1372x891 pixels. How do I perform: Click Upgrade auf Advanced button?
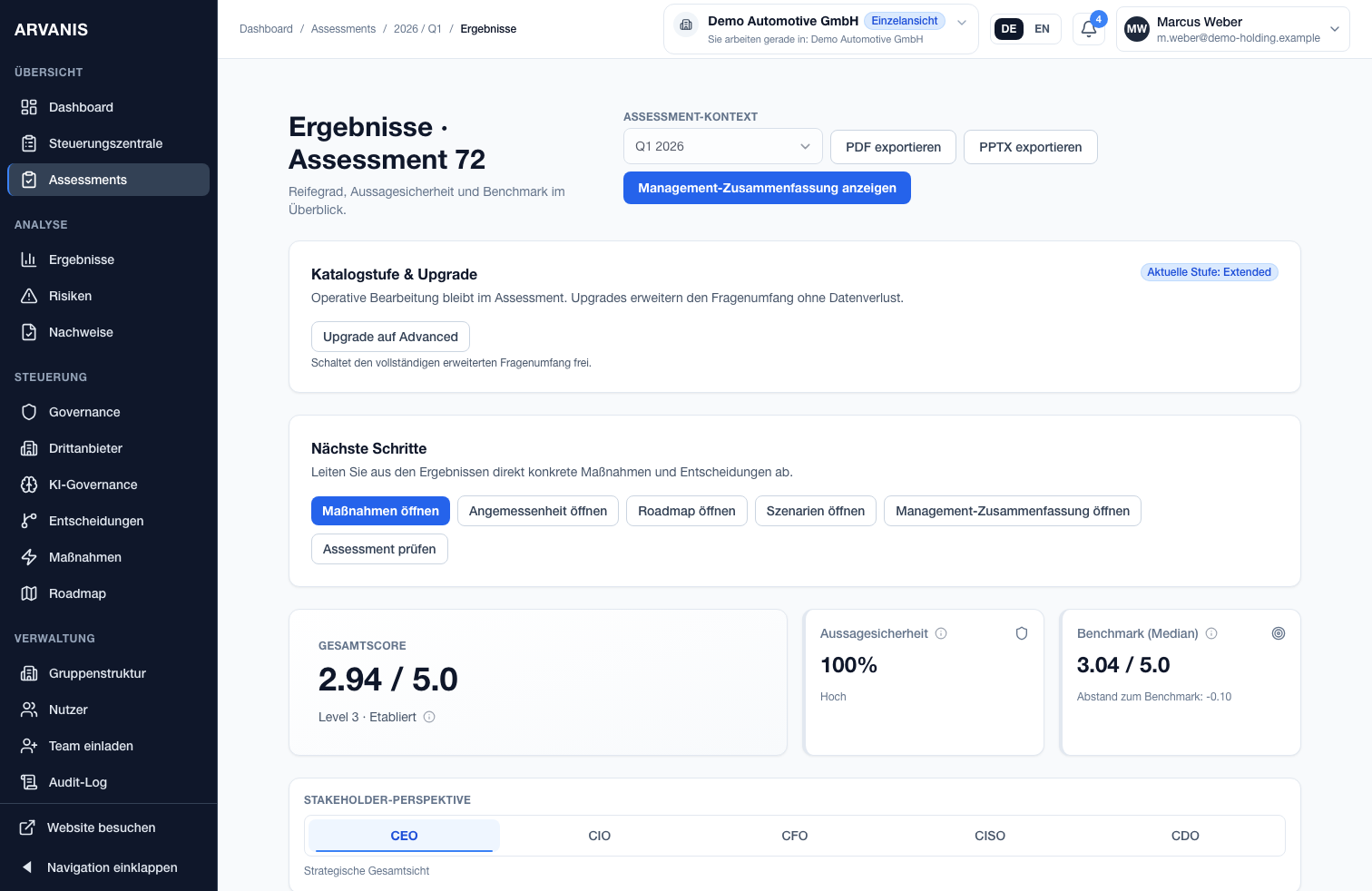pyautogui.click(x=390, y=337)
